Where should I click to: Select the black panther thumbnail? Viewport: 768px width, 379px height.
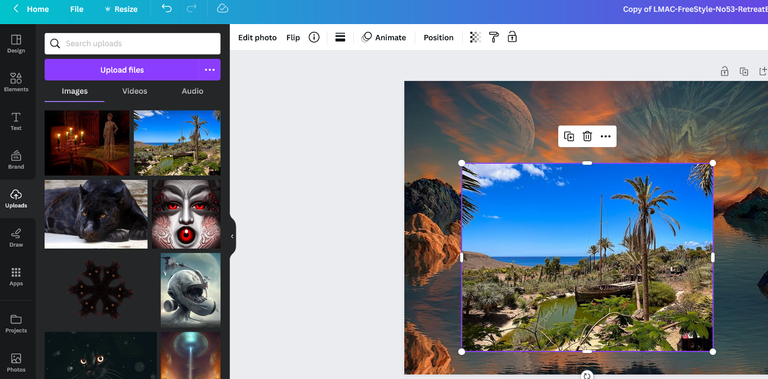(96, 214)
